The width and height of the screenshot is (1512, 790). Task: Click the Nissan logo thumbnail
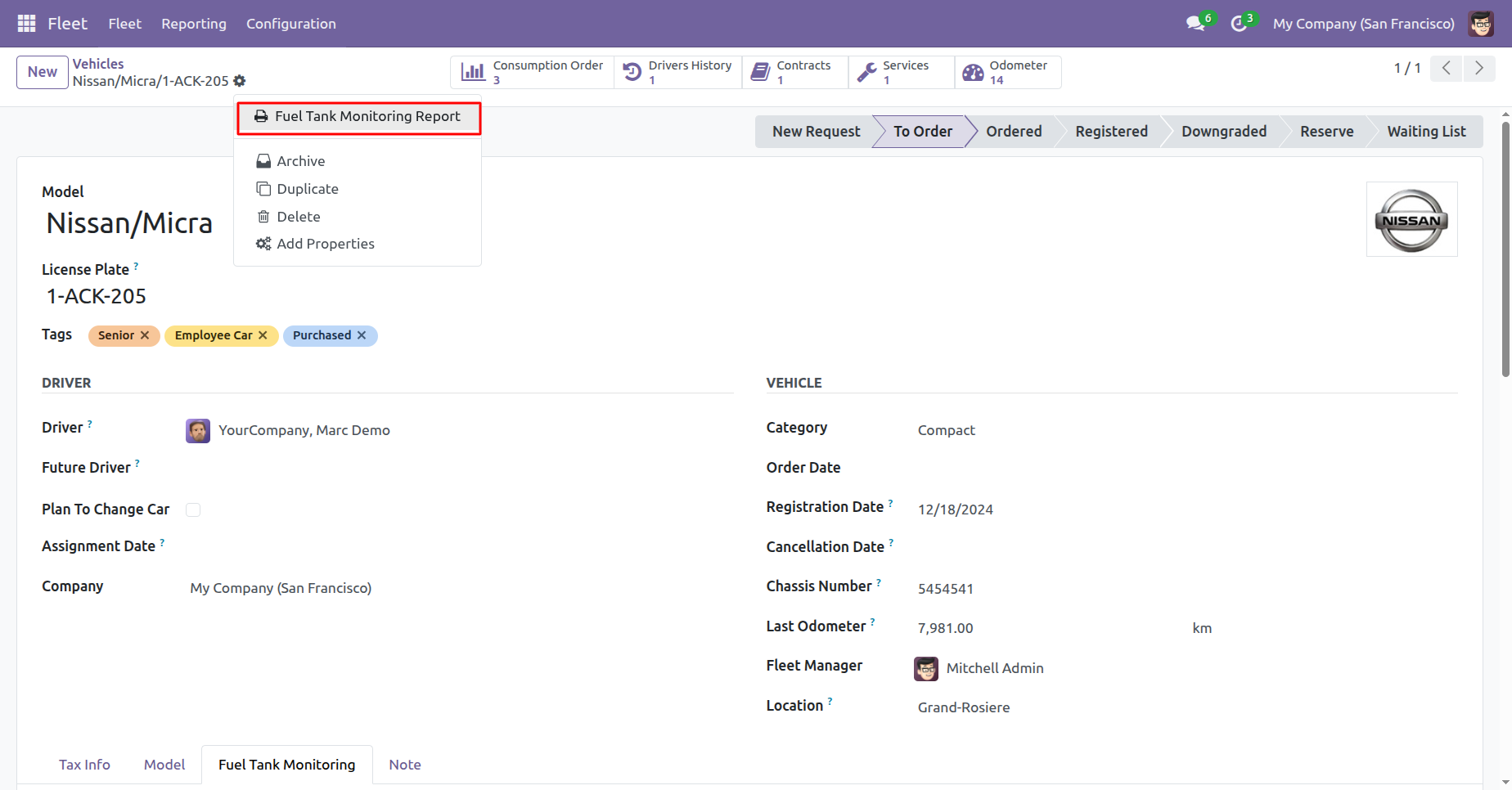pyautogui.click(x=1411, y=219)
